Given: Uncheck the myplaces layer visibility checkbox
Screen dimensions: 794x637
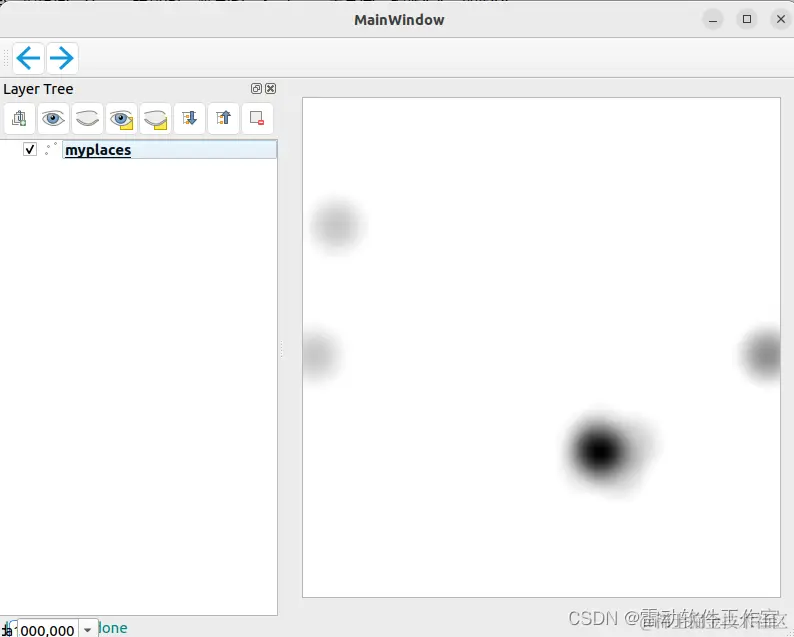Looking at the screenshot, I should 30,149.
